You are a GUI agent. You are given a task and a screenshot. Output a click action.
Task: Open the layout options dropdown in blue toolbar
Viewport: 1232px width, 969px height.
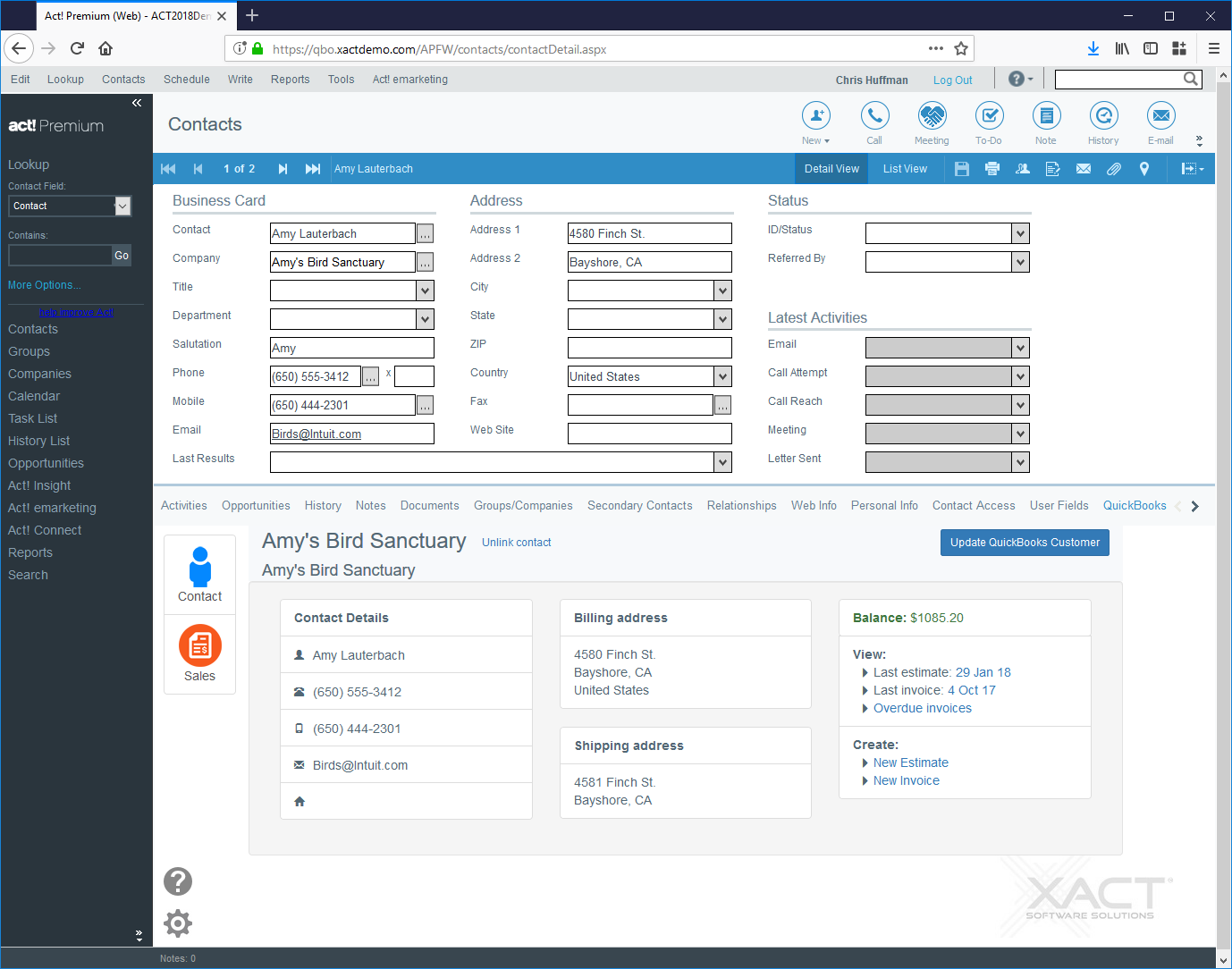click(1192, 169)
